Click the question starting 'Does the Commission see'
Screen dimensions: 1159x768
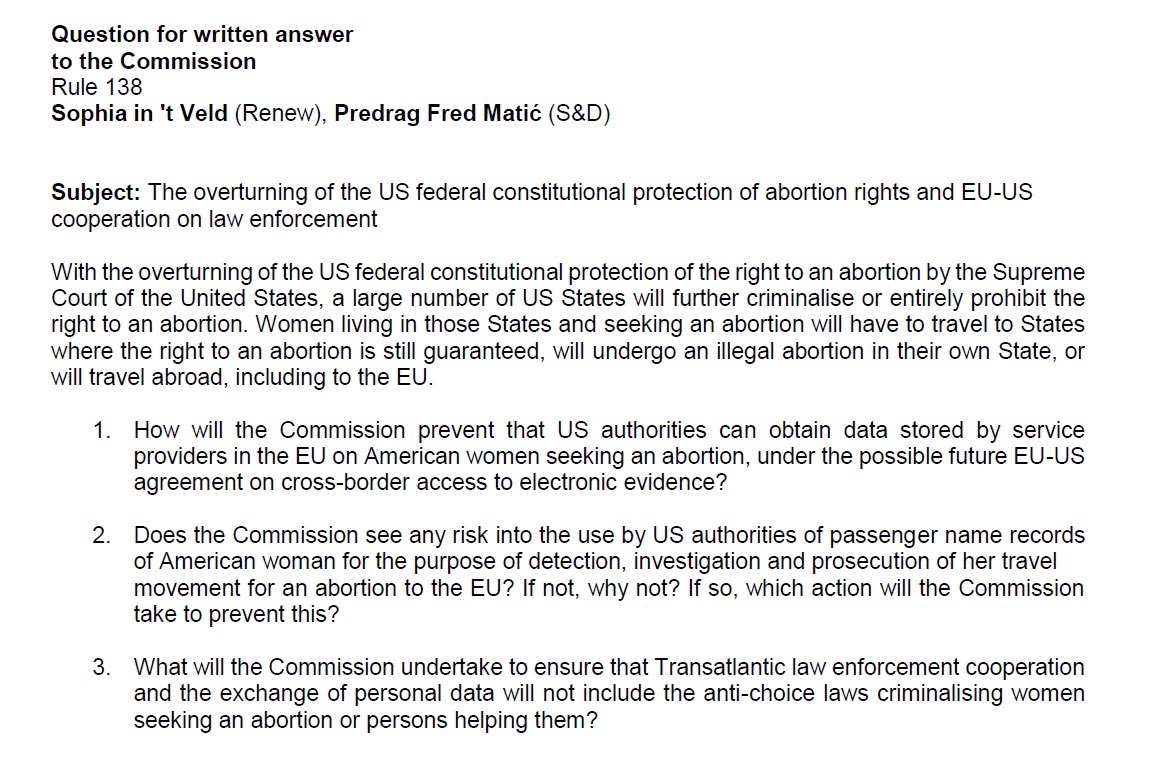coord(609,574)
